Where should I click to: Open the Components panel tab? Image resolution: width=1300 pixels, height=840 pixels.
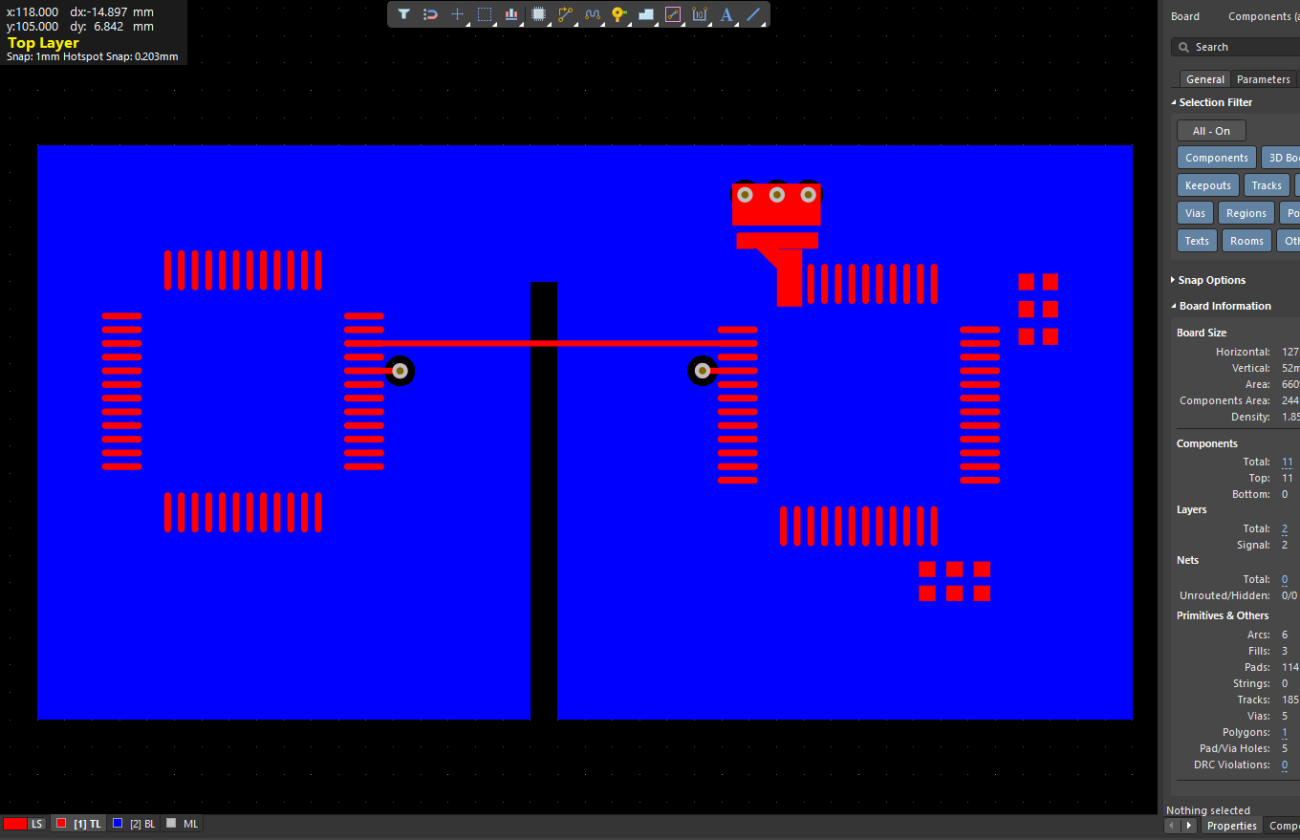(1258, 16)
